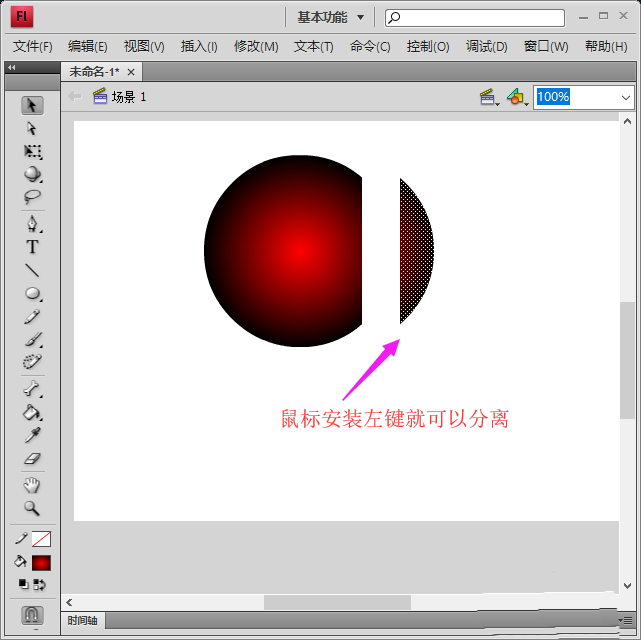The image size is (641, 640).
Task: Click the stroke color pencil icon
Action: [21, 539]
